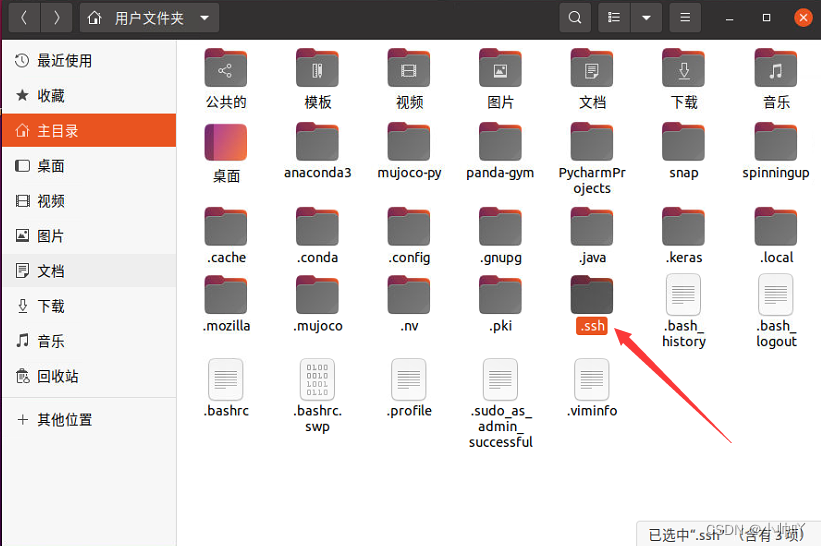This screenshot has width=821, height=546.
Task: Select the 模板 templates folder icon
Action: (317, 68)
